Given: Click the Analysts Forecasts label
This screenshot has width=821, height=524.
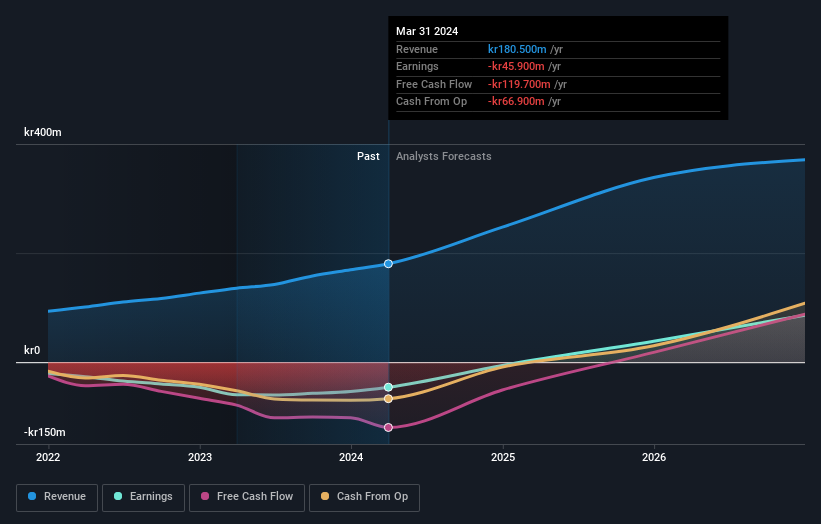Looking at the screenshot, I should pyautogui.click(x=443, y=157).
